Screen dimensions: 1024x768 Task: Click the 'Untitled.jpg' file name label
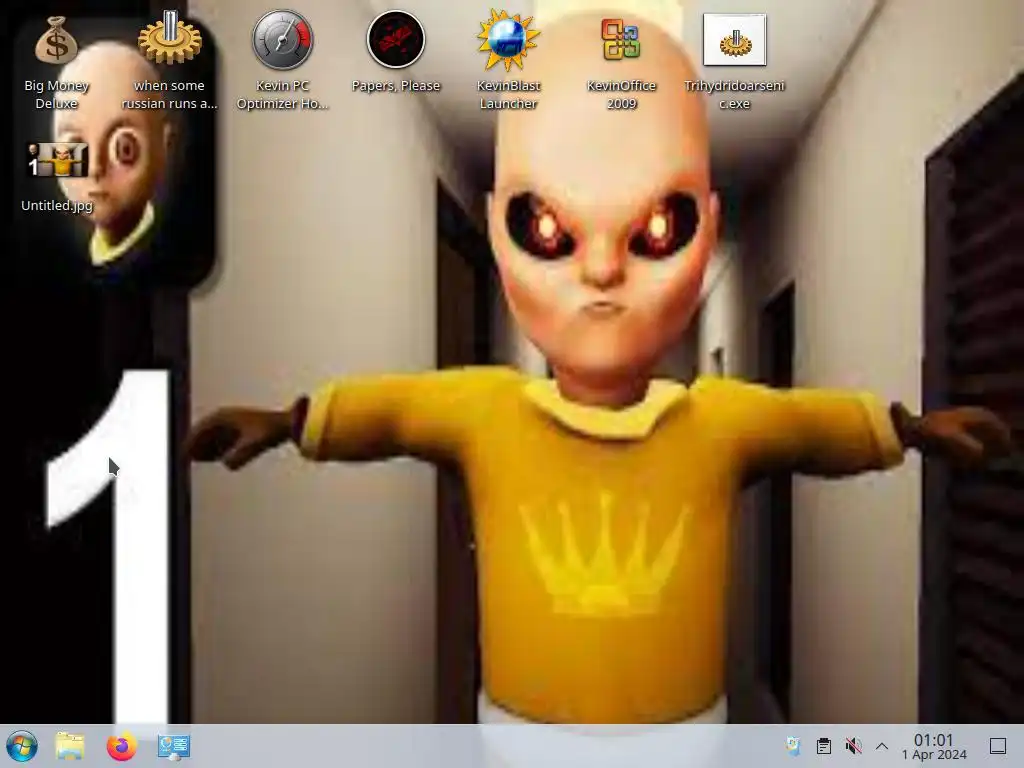(57, 205)
